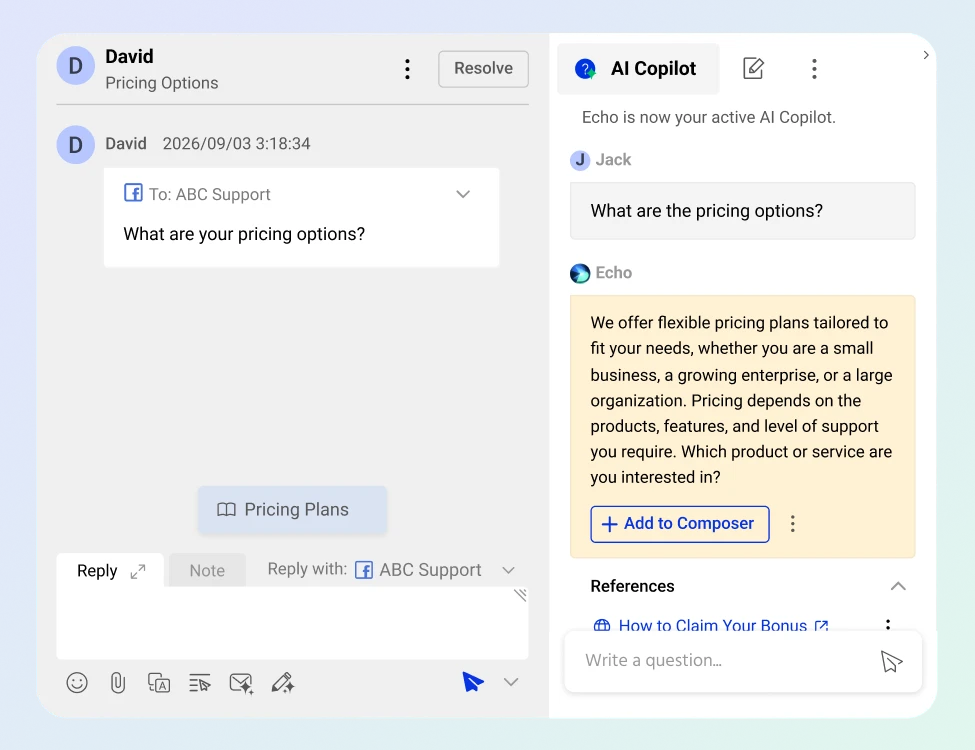
Task: Open more options beside Add to Composer
Action: [792, 524]
